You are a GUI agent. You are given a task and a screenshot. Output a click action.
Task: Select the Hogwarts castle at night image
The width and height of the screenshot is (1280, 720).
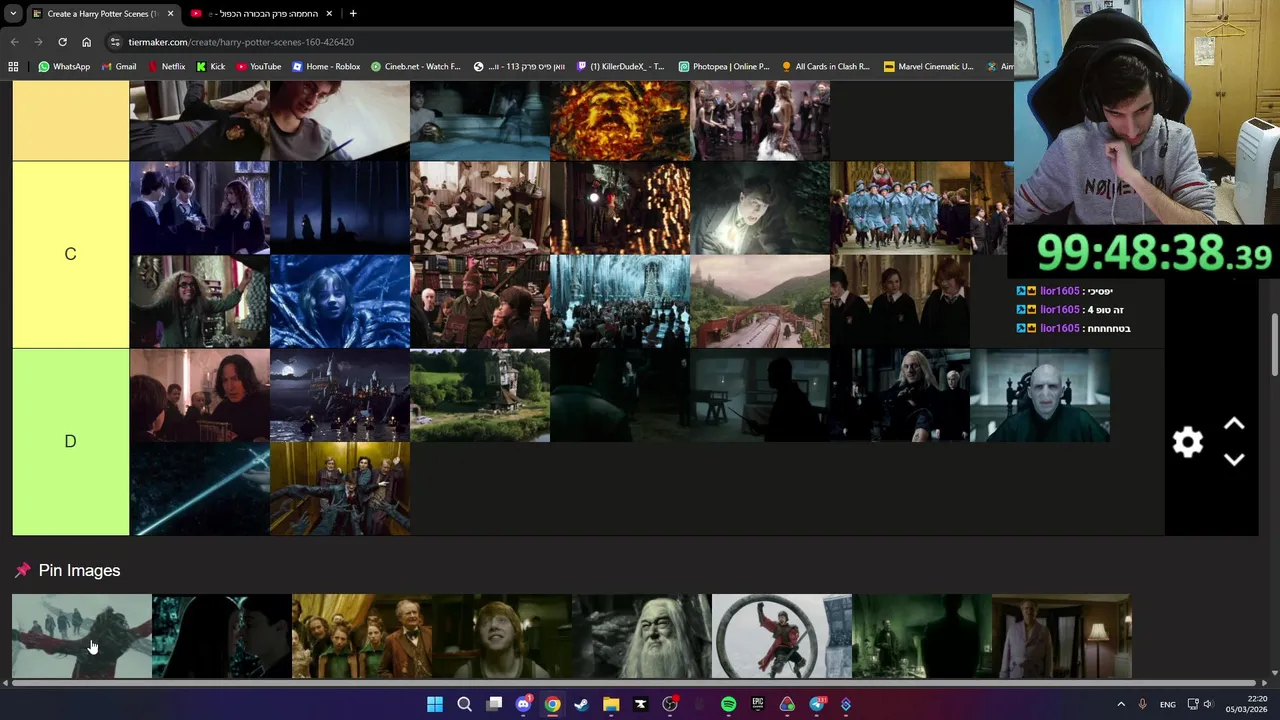tap(340, 395)
